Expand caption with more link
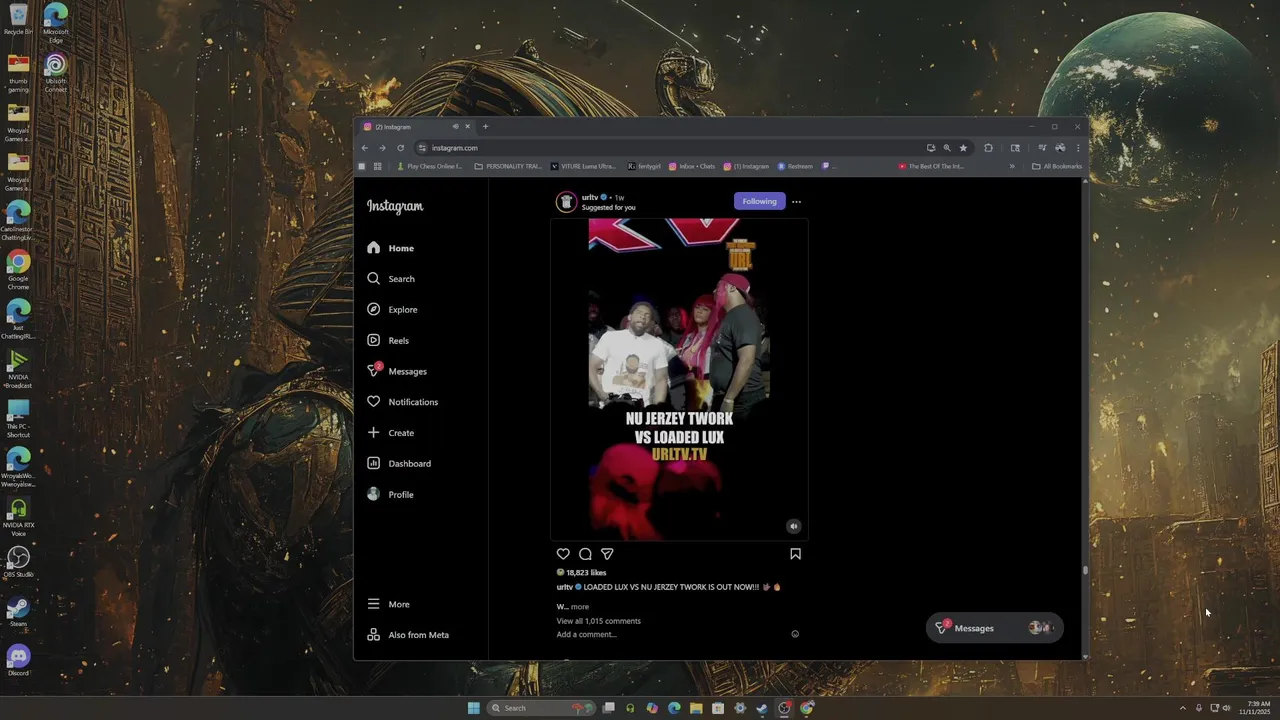The width and height of the screenshot is (1280, 720). pyautogui.click(x=580, y=607)
